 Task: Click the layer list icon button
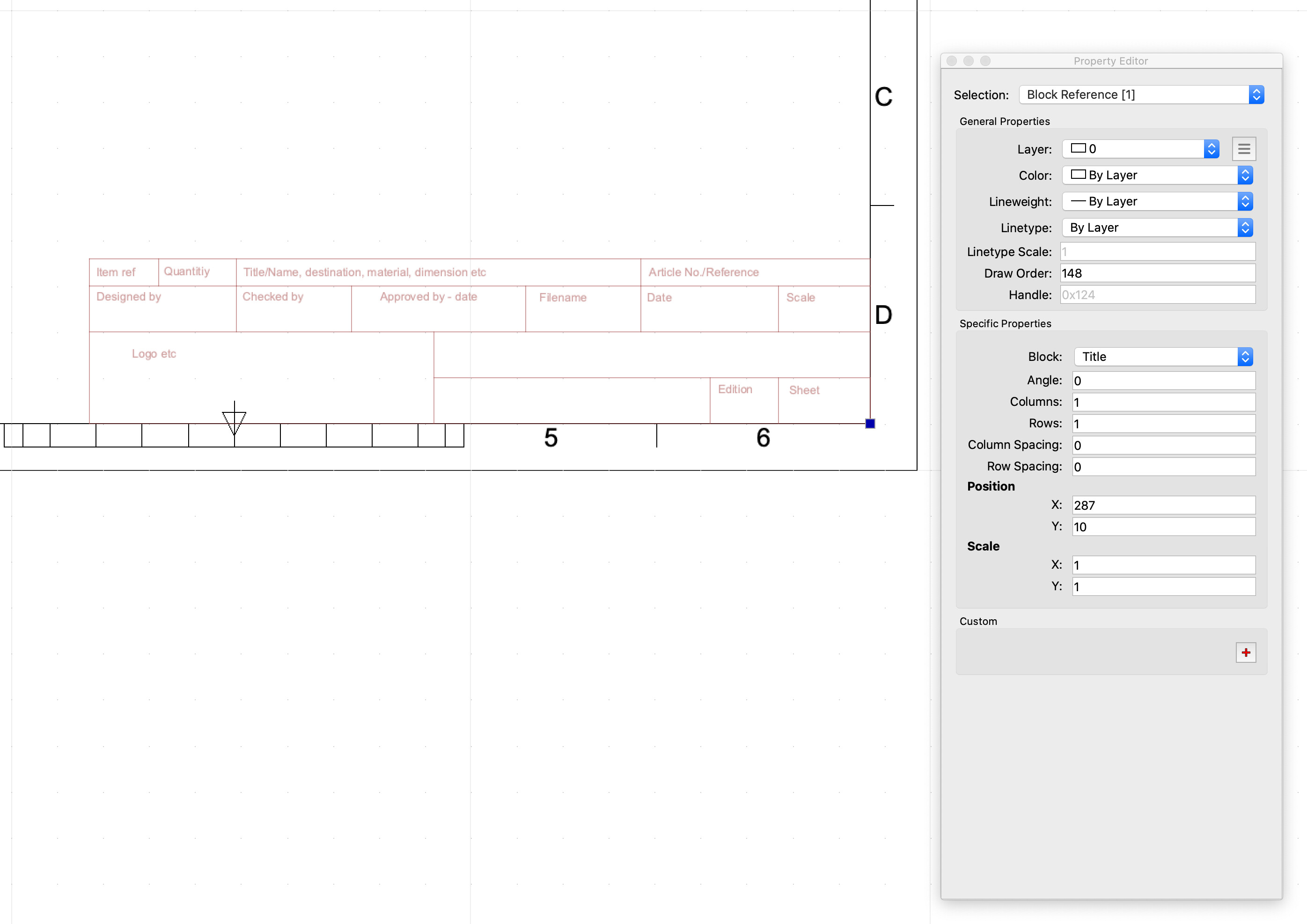coord(1243,149)
